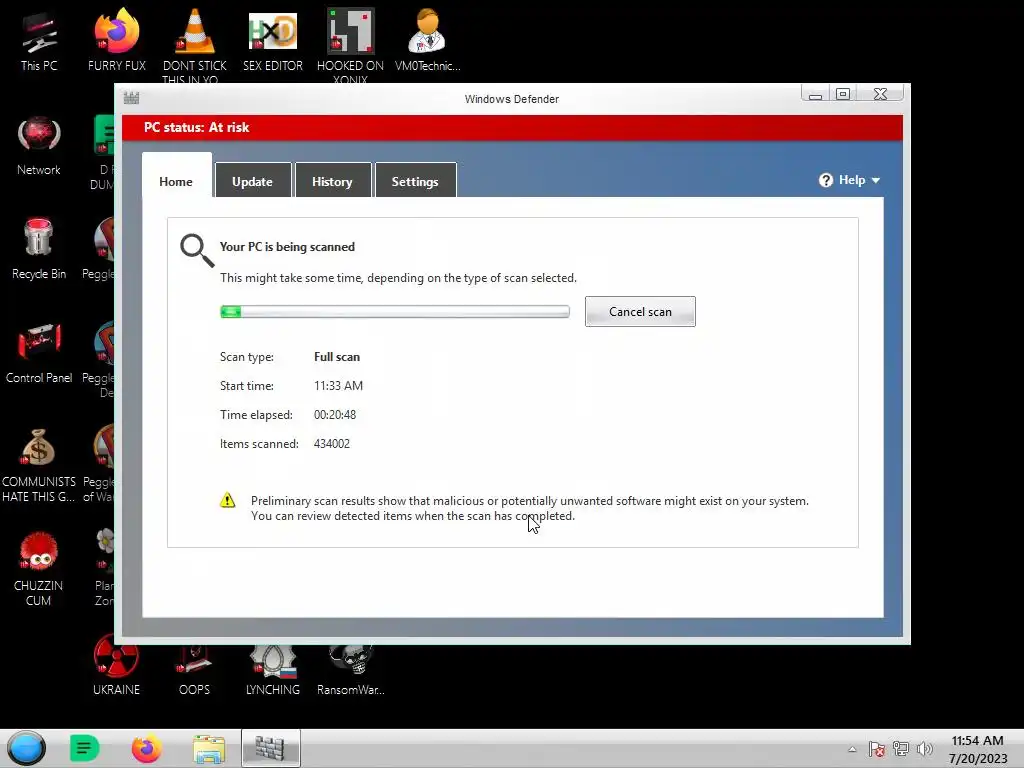Click the 00:20:48 elapsed time value

tap(335, 415)
